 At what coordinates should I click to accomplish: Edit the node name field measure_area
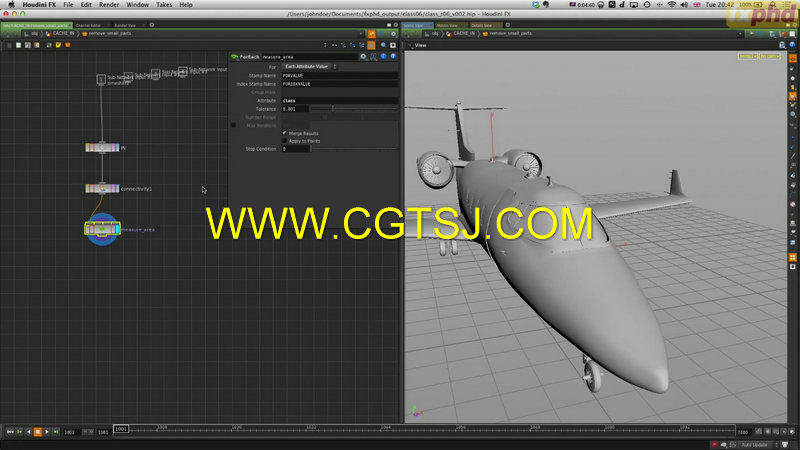(309, 57)
